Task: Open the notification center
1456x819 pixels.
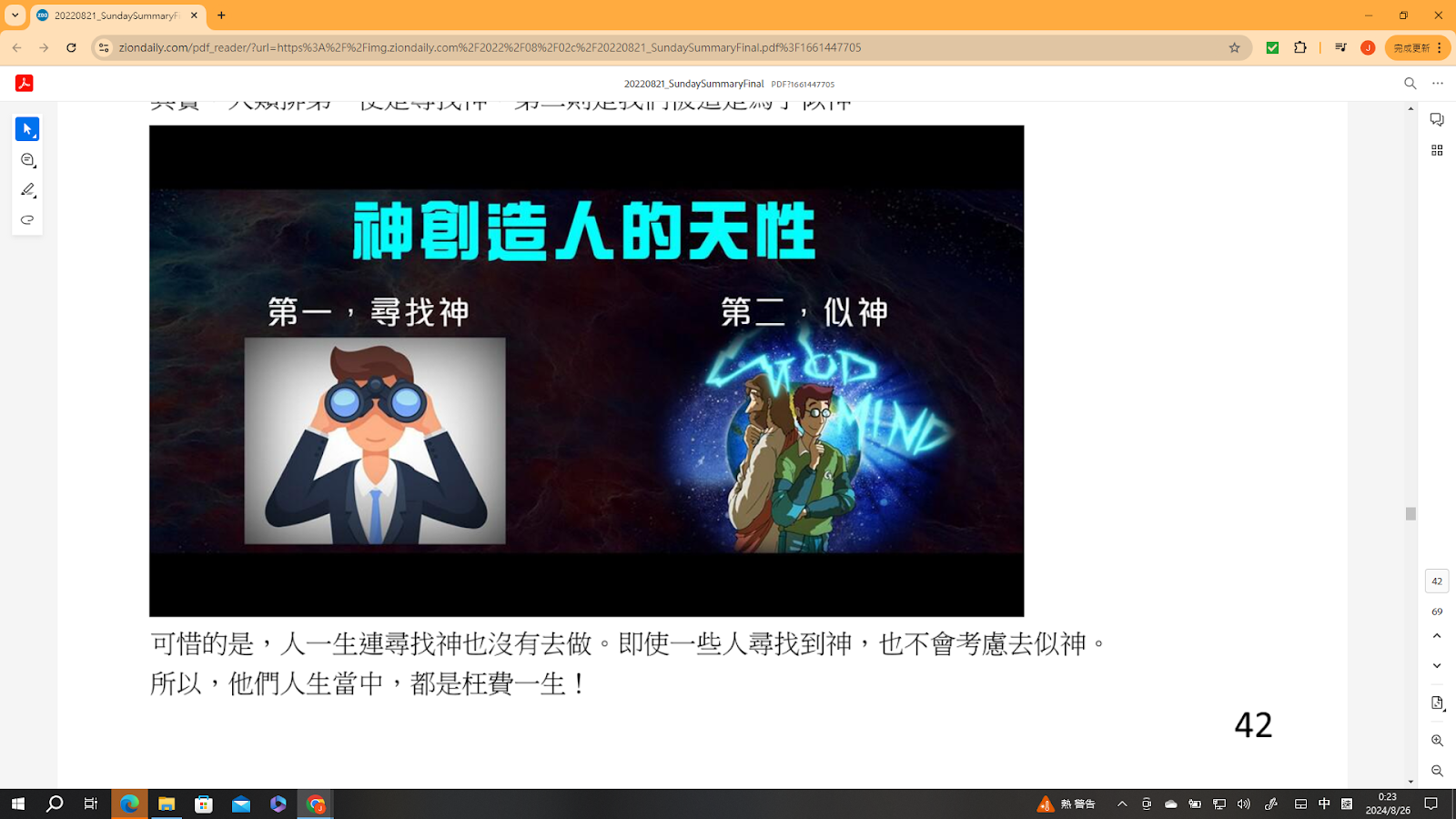Action: (1431, 804)
